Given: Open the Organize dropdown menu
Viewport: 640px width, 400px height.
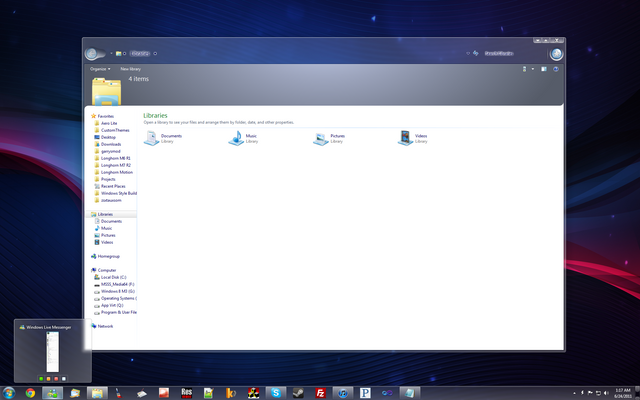Looking at the screenshot, I should point(99,69).
